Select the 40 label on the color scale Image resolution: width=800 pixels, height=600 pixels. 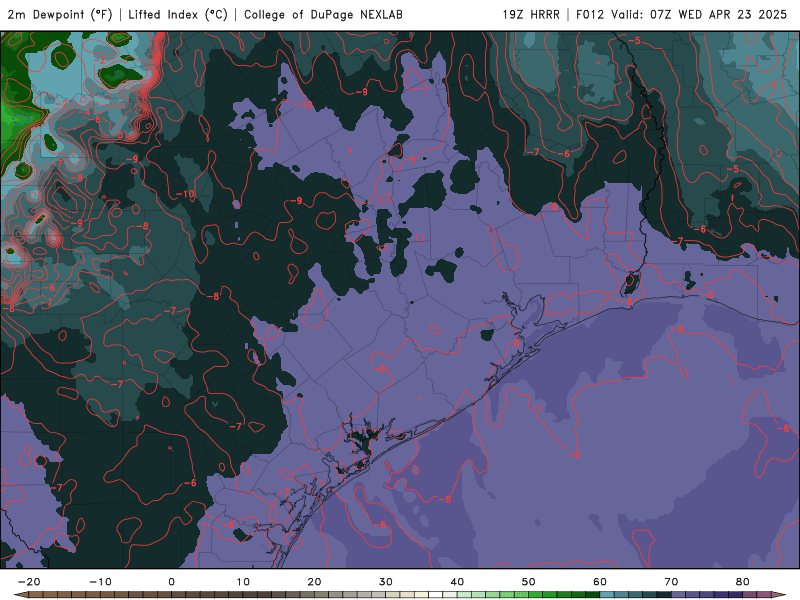click(x=457, y=582)
